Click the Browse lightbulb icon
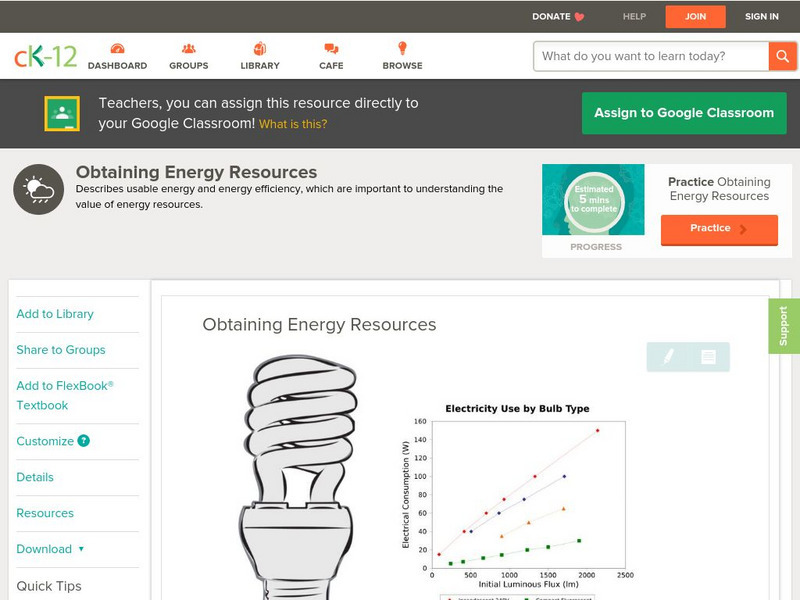Viewport: 800px width, 600px height. (402, 47)
